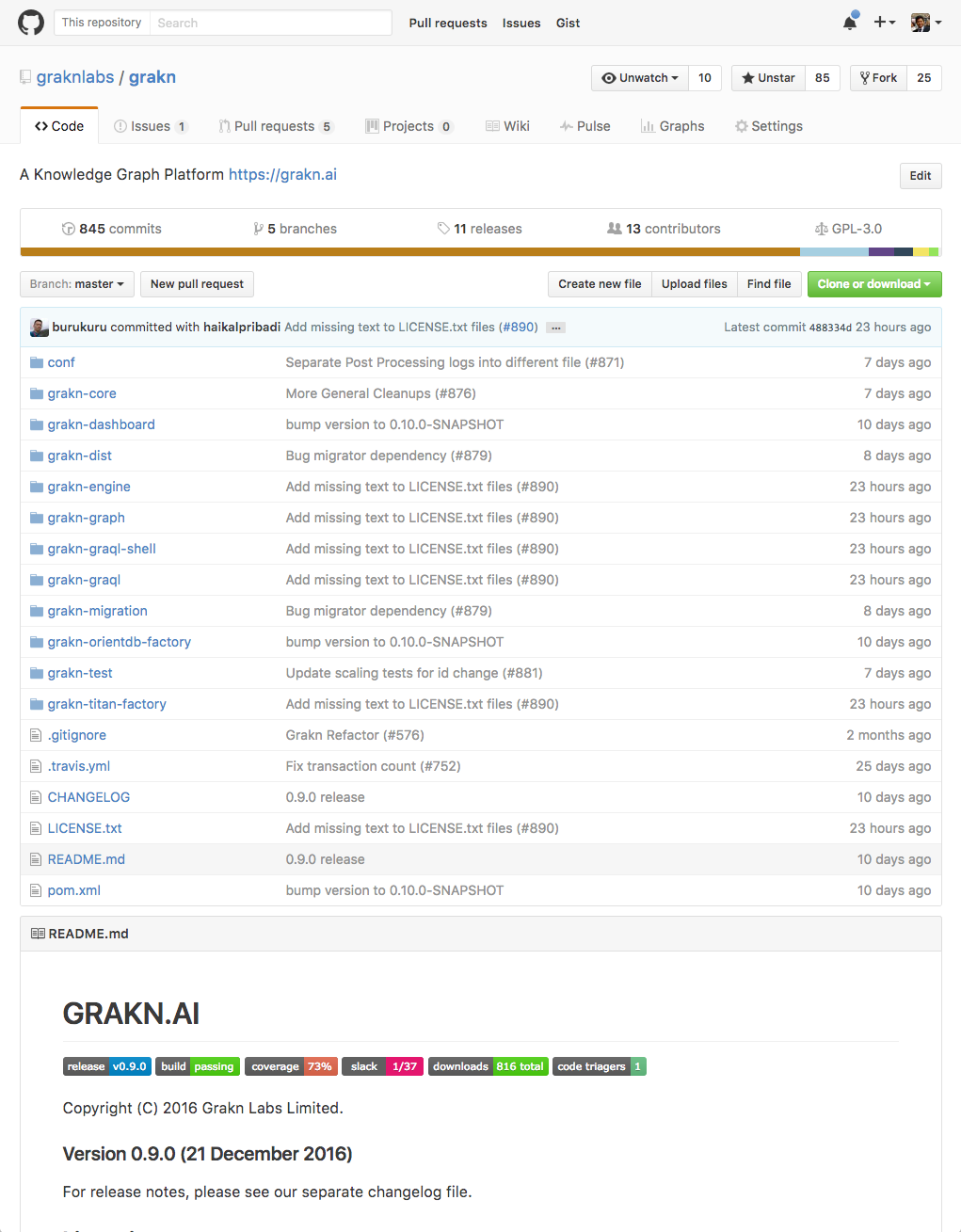
Task: View the 85 stargazers count
Action: click(823, 78)
